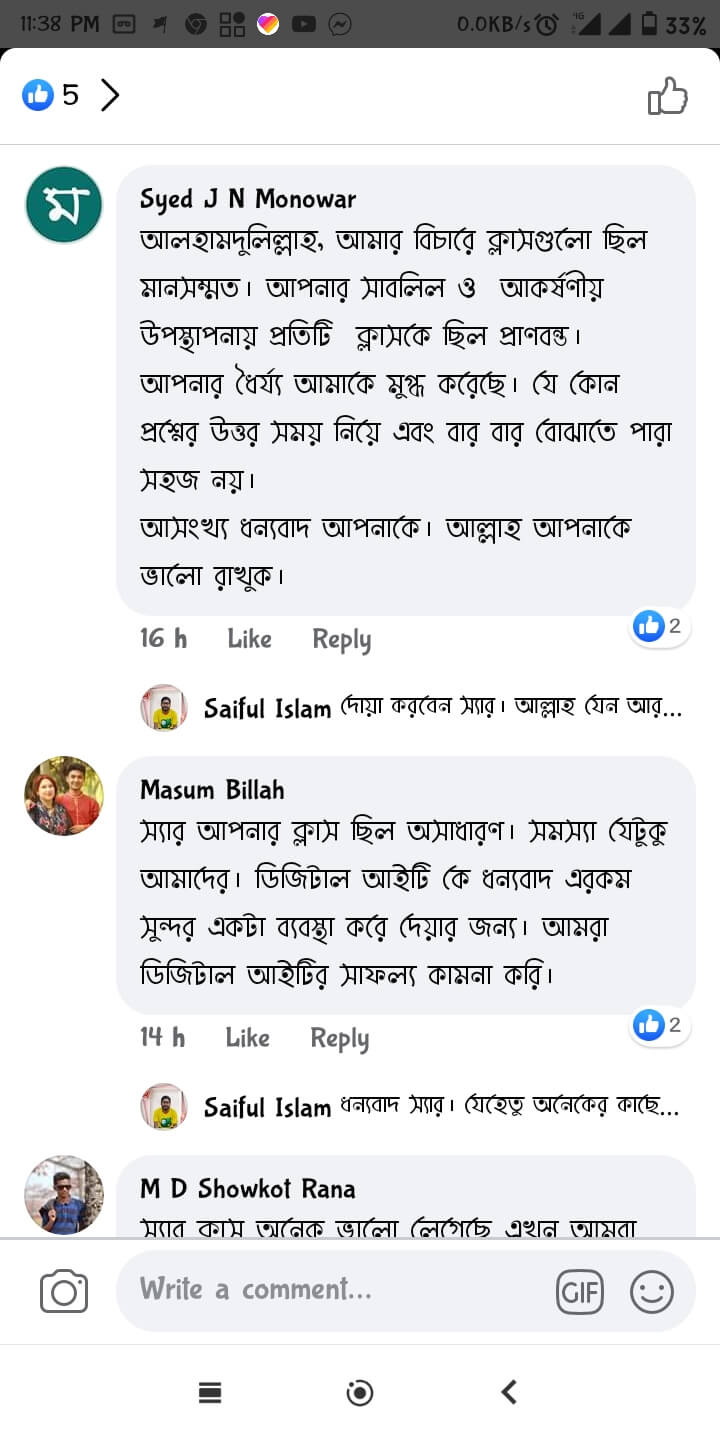The height and width of the screenshot is (1440, 720).
Task: Expand Saiful Islam's reply under Masum Billah's comment
Action: (x=442, y=1107)
